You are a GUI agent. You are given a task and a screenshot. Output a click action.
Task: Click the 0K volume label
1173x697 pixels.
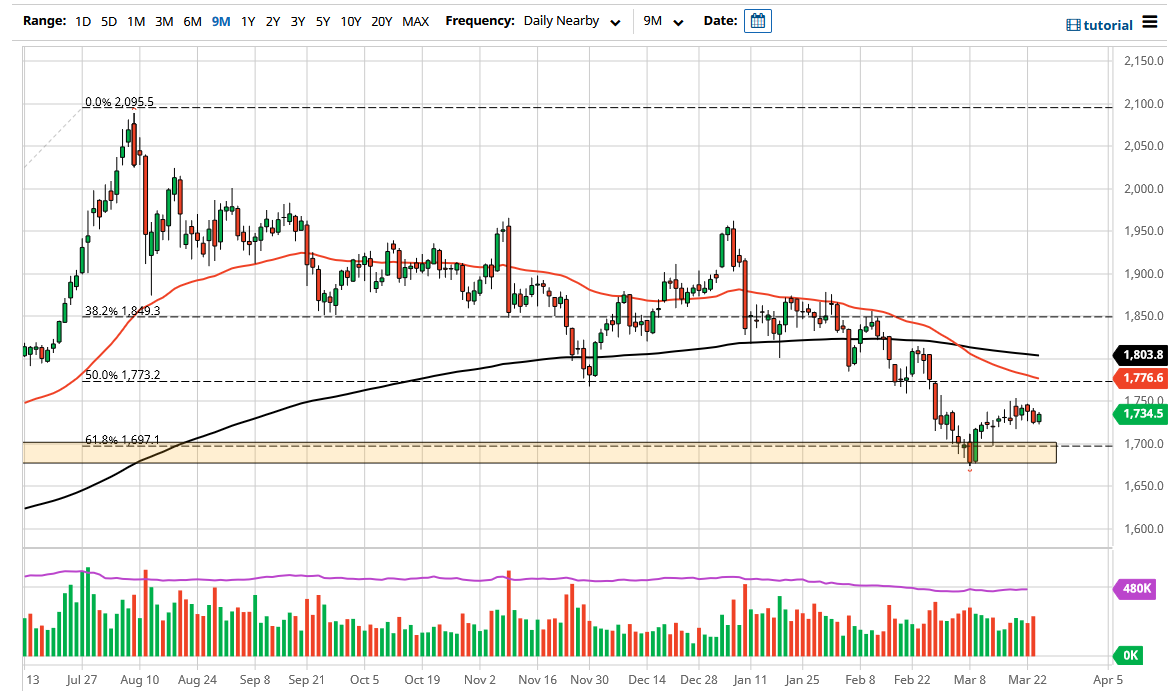click(x=1130, y=656)
